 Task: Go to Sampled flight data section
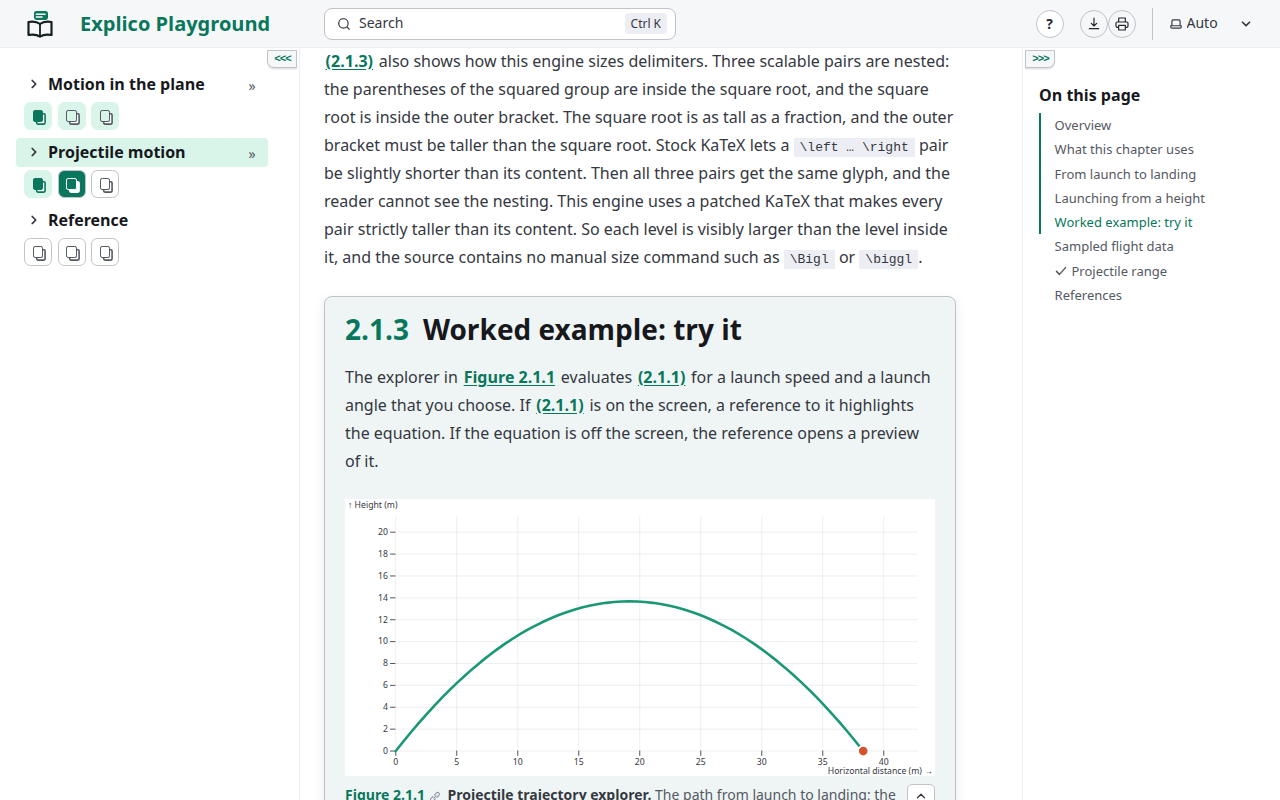click(x=1114, y=246)
